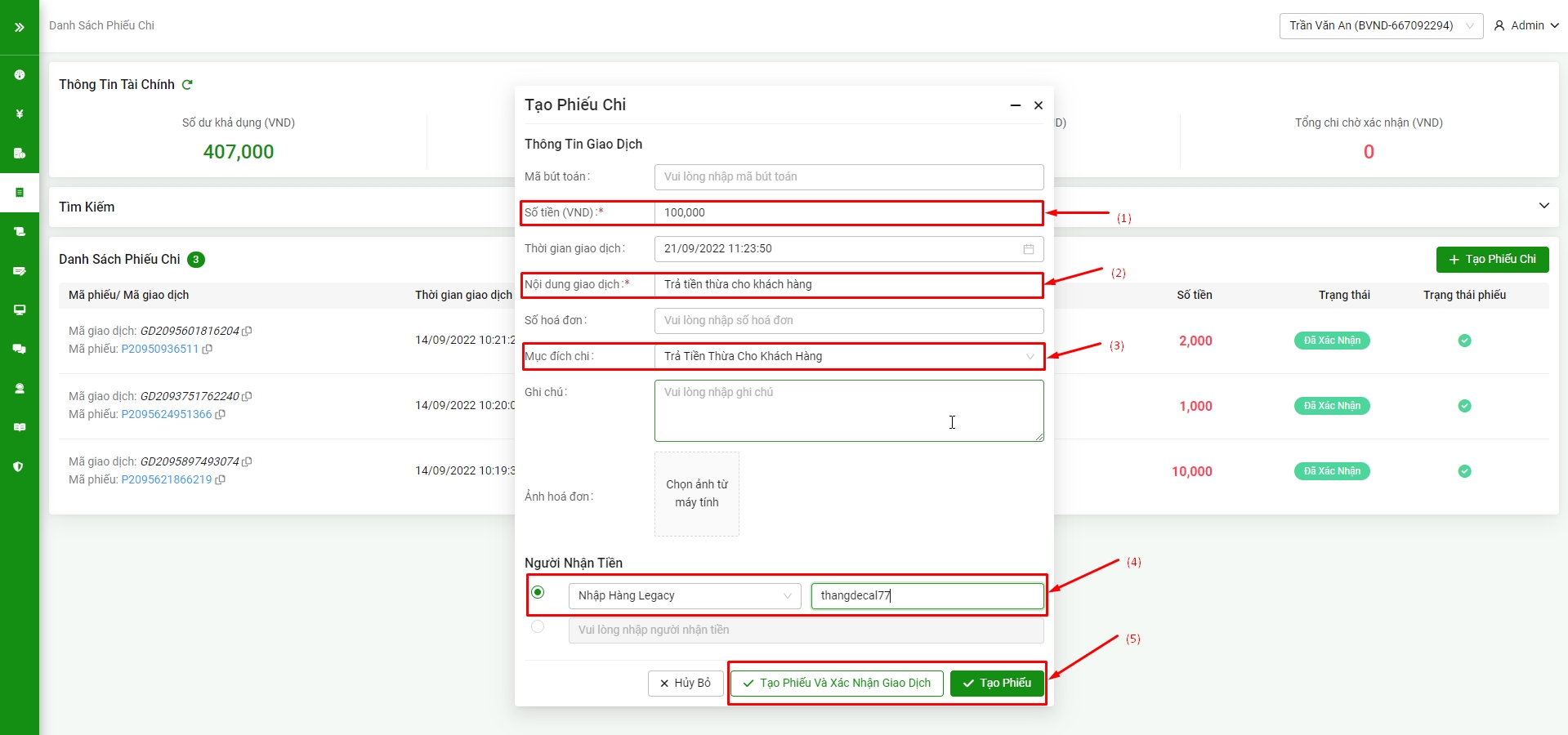Open the Nhập Hàng Legacy system dropdown
Image resolution: width=1568 pixels, height=735 pixels.
[x=684, y=596]
